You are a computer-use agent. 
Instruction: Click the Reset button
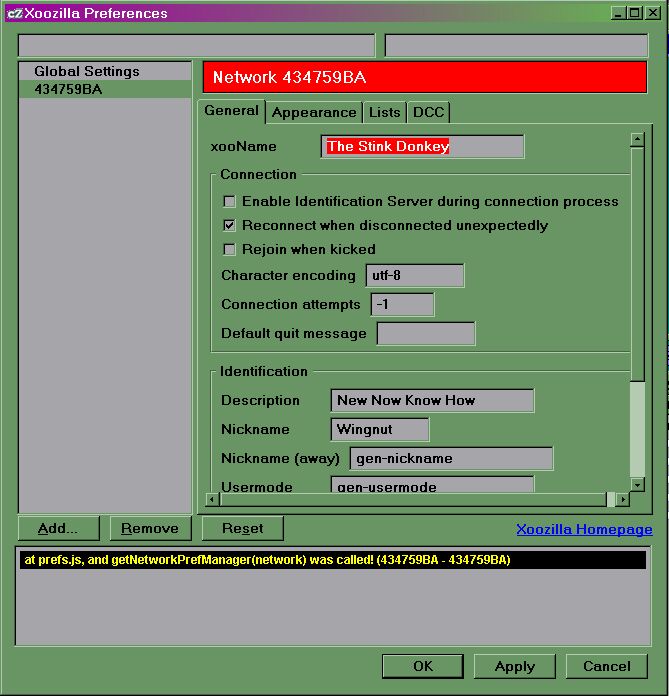point(242,528)
